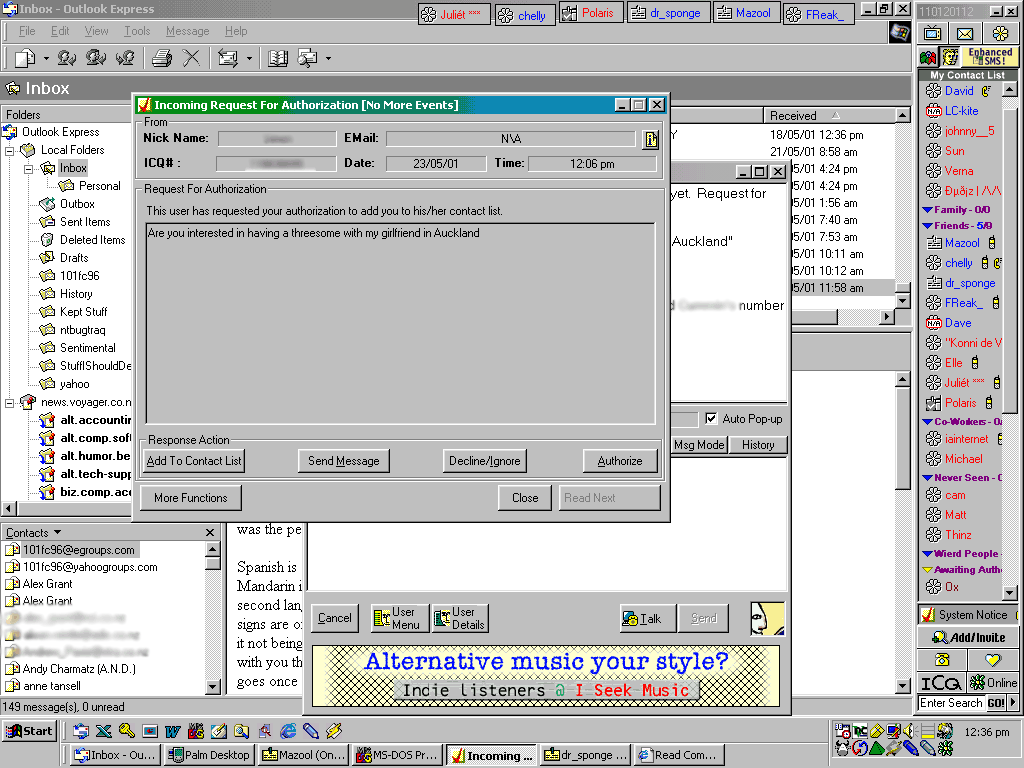Open David in ICQ contact list

point(959,91)
